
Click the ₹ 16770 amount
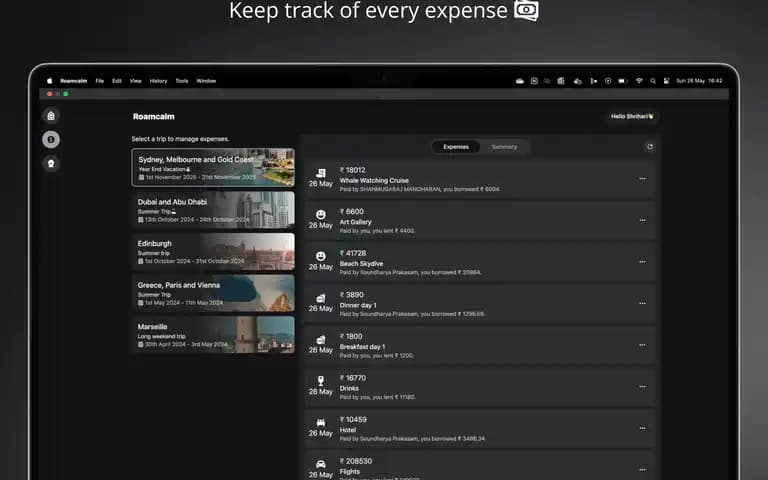[x=353, y=378]
